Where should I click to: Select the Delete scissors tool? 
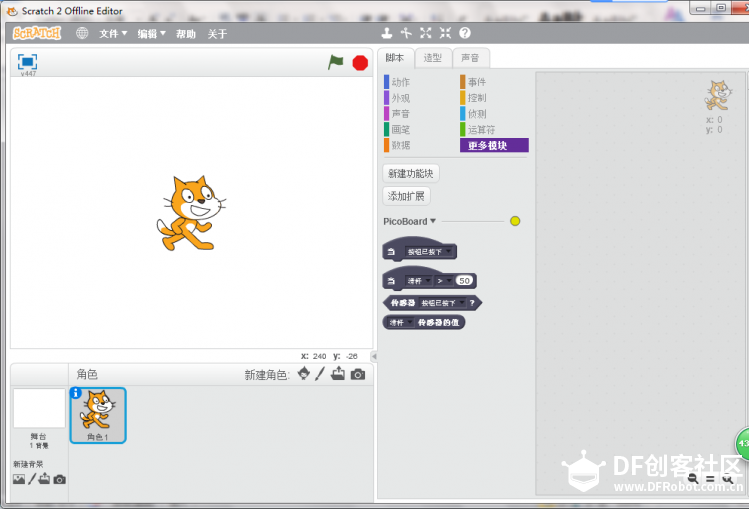coord(406,33)
